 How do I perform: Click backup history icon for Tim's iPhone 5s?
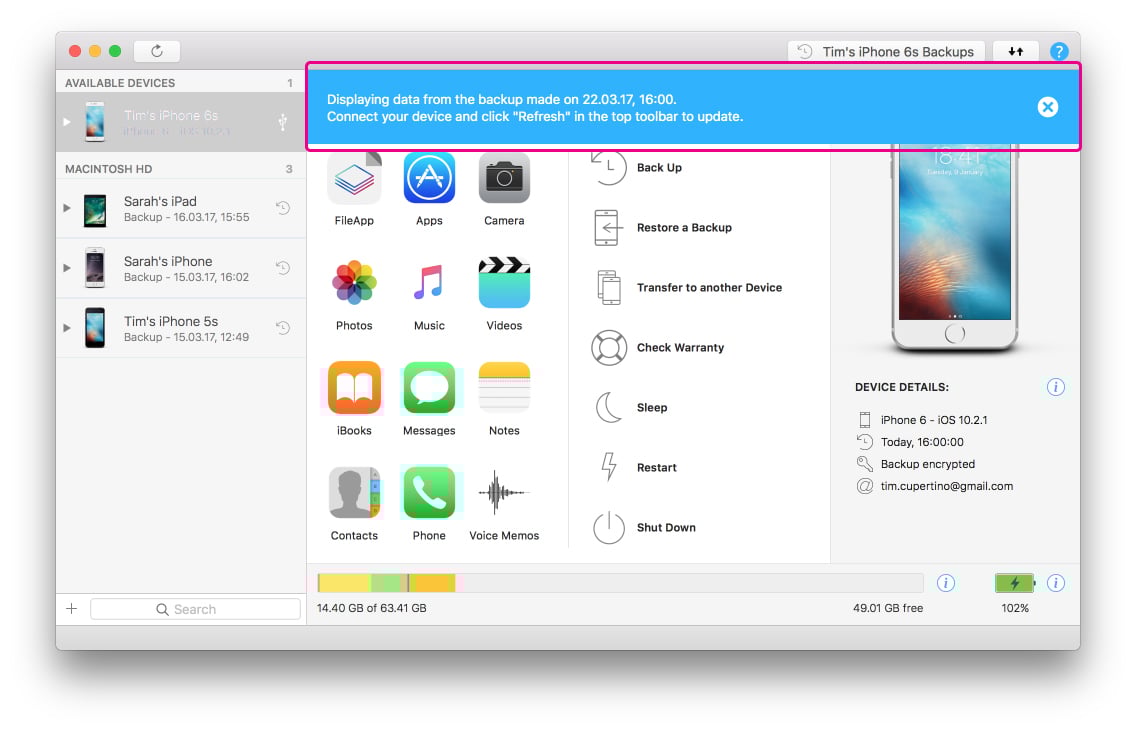click(x=283, y=328)
